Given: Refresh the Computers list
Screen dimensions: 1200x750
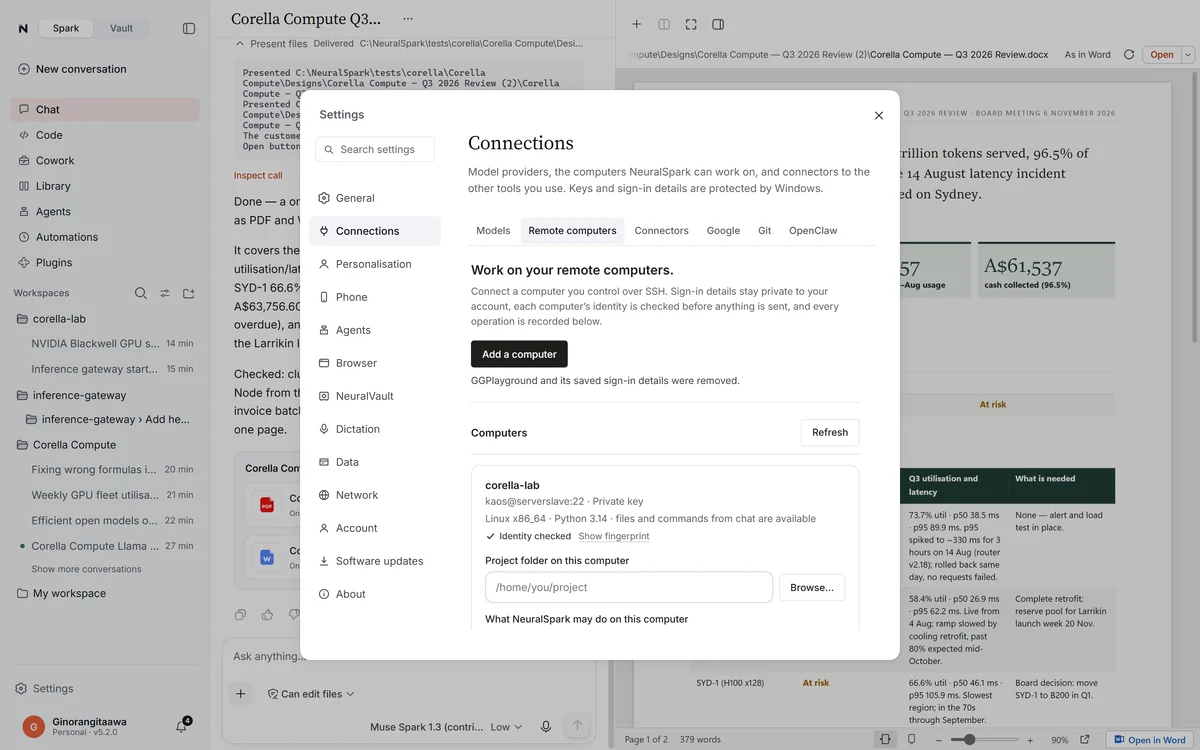Looking at the screenshot, I should 830,433.
